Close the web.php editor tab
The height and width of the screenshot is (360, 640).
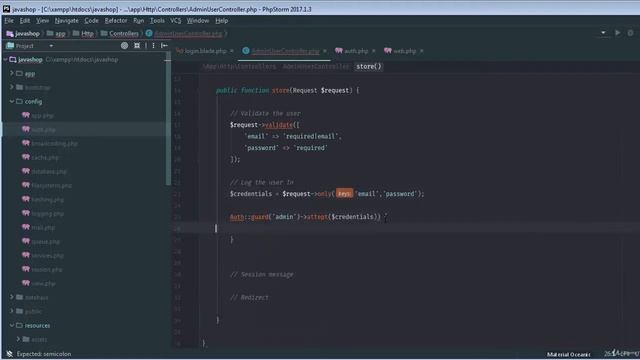coord(422,51)
